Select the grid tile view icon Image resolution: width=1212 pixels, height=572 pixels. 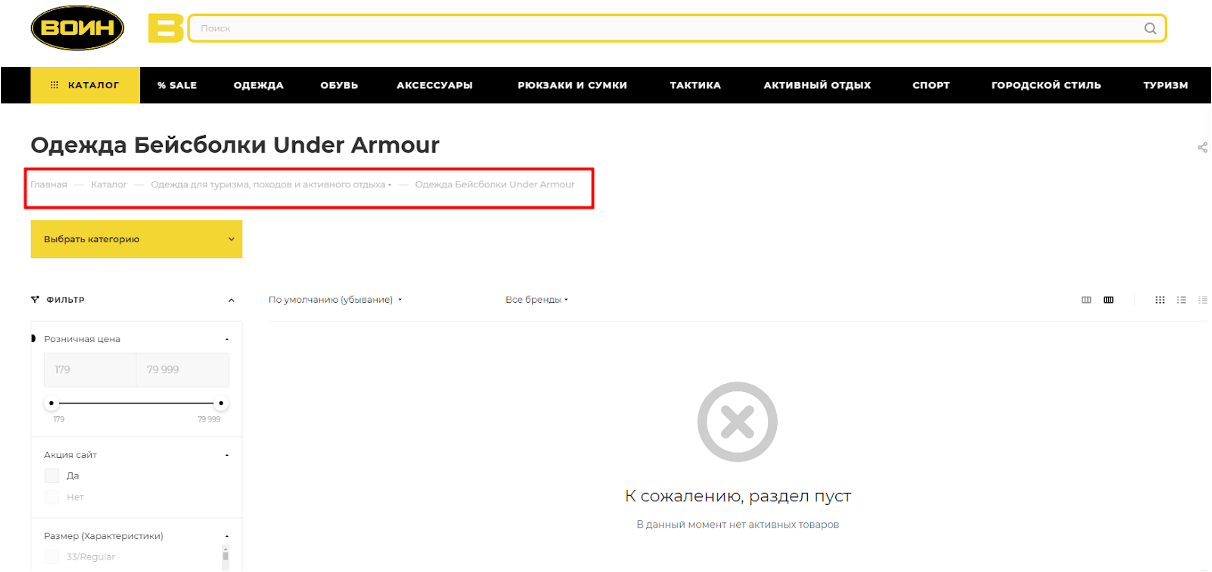click(x=1160, y=299)
